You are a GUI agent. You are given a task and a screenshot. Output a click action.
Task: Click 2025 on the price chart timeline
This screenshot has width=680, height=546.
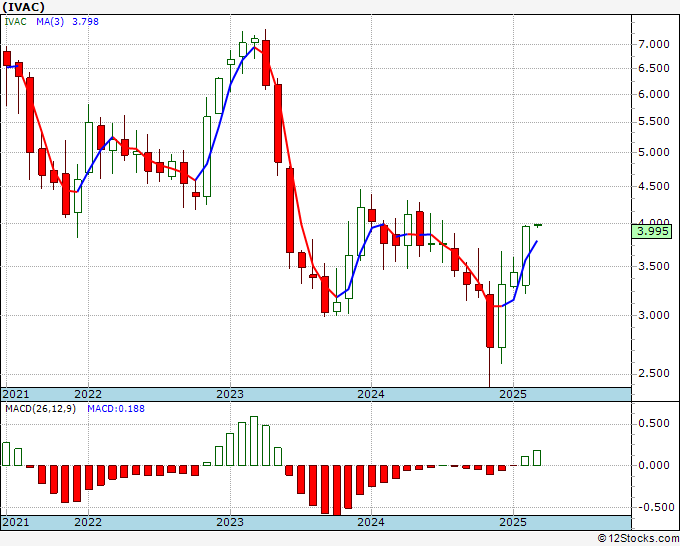[513, 394]
